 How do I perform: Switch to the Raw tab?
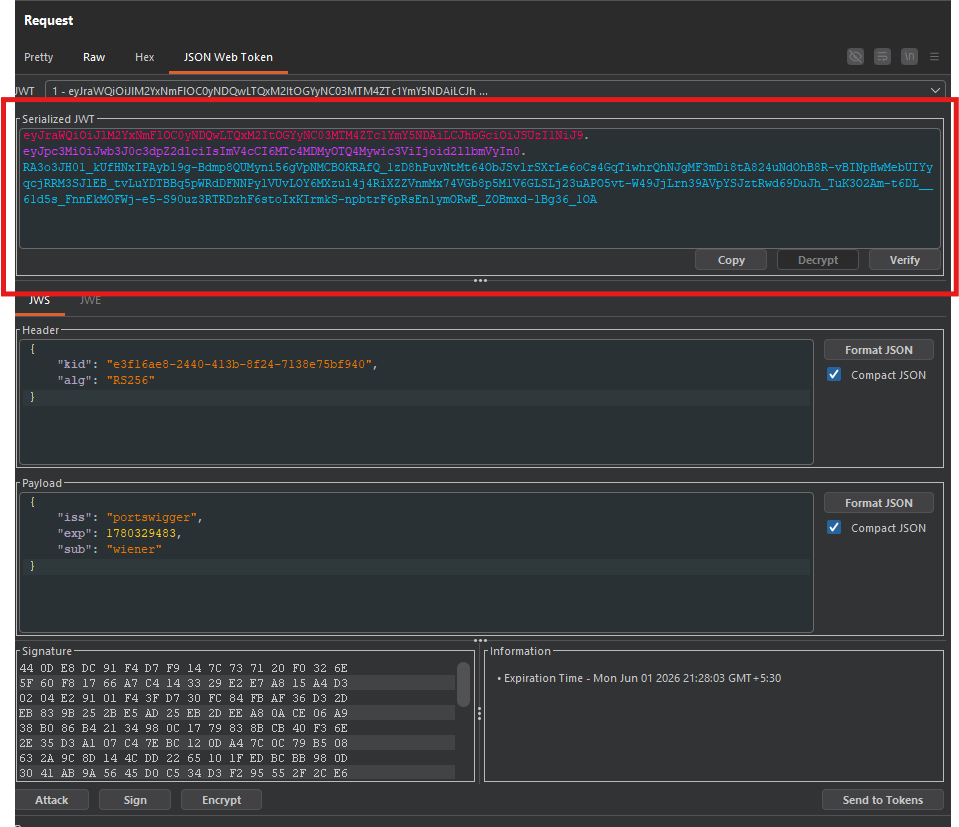(94, 57)
